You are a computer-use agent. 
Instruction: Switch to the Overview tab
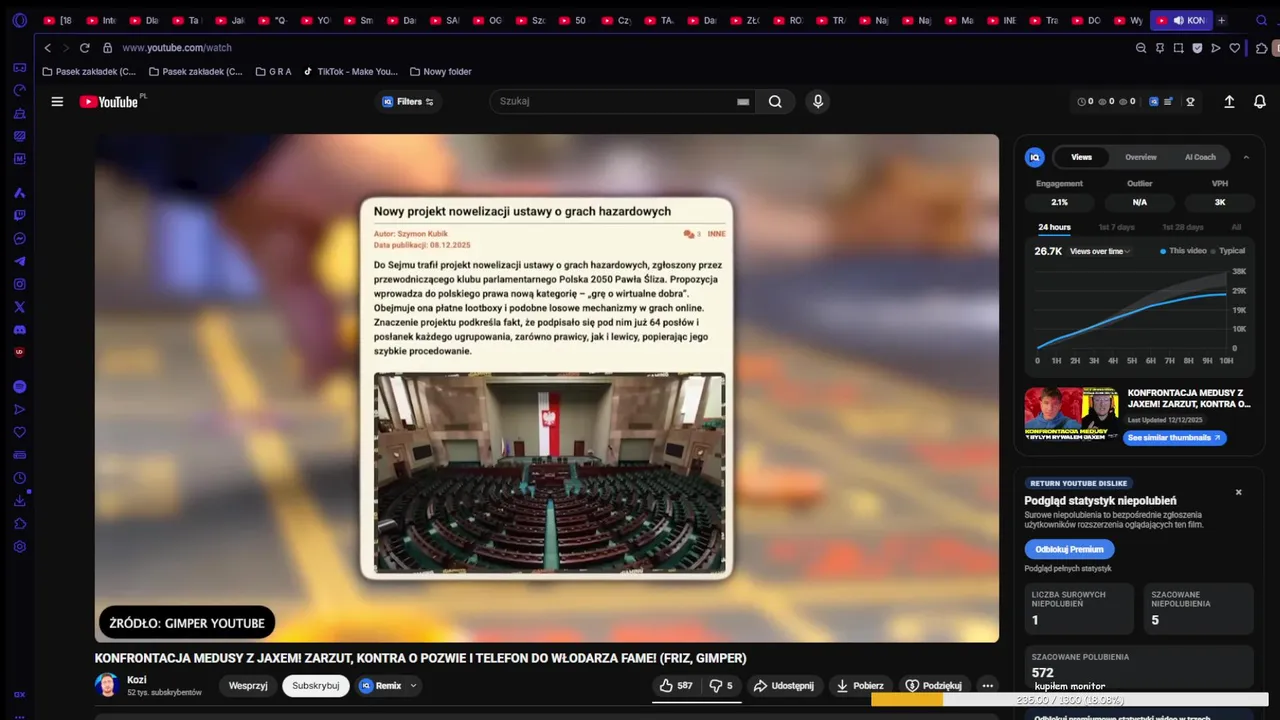[1141, 157]
